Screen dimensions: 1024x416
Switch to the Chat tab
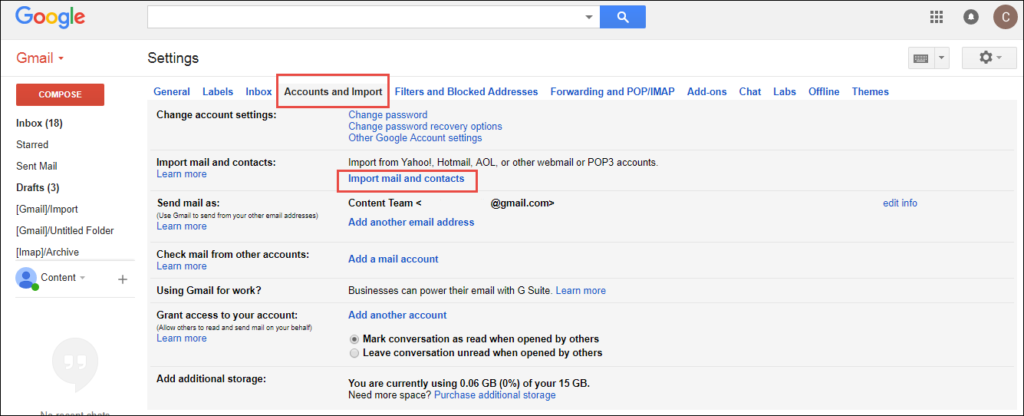click(750, 92)
